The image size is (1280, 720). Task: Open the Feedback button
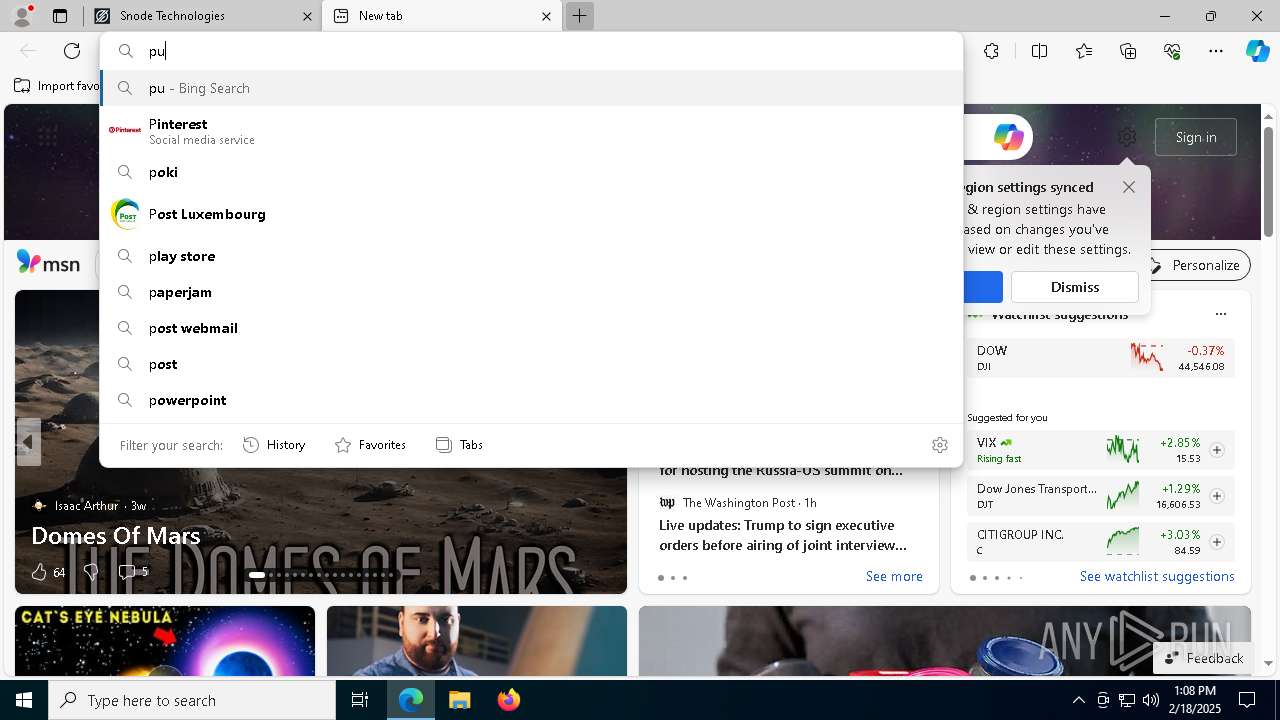[1204, 658]
